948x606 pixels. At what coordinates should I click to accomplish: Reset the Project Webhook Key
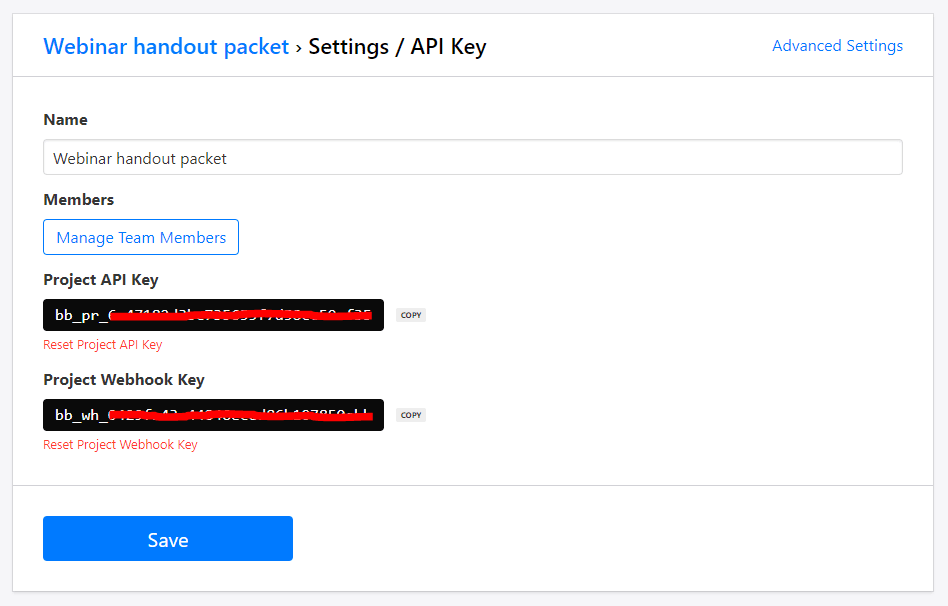tap(120, 444)
